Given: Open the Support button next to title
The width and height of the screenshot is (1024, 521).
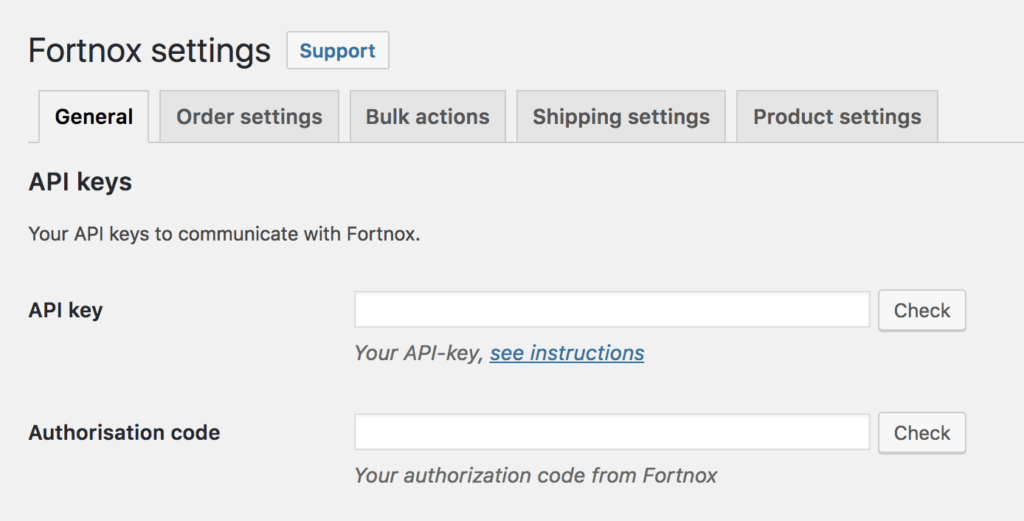Looking at the screenshot, I should click(338, 50).
